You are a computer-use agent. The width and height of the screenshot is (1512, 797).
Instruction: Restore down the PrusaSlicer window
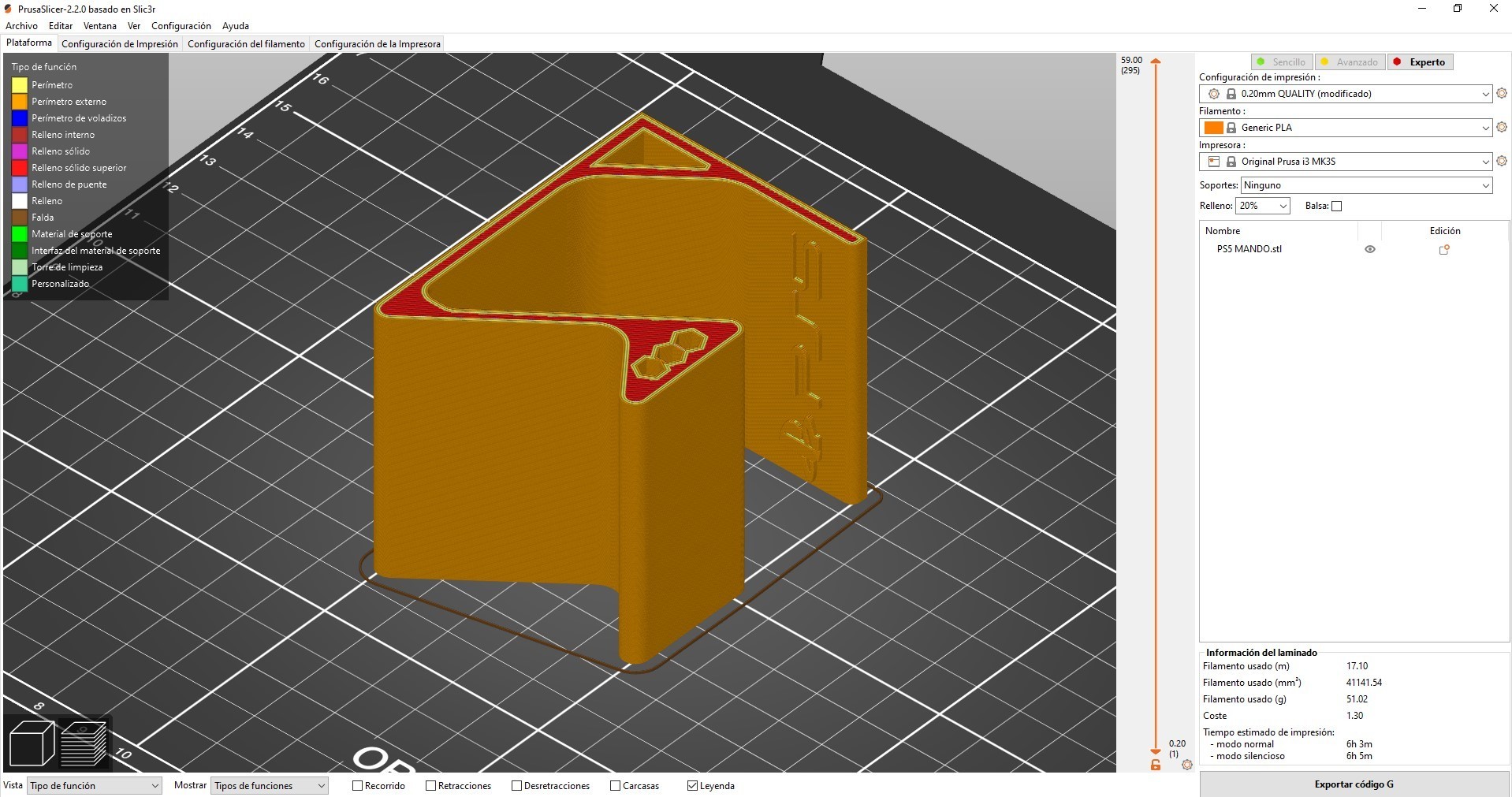point(1458,9)
